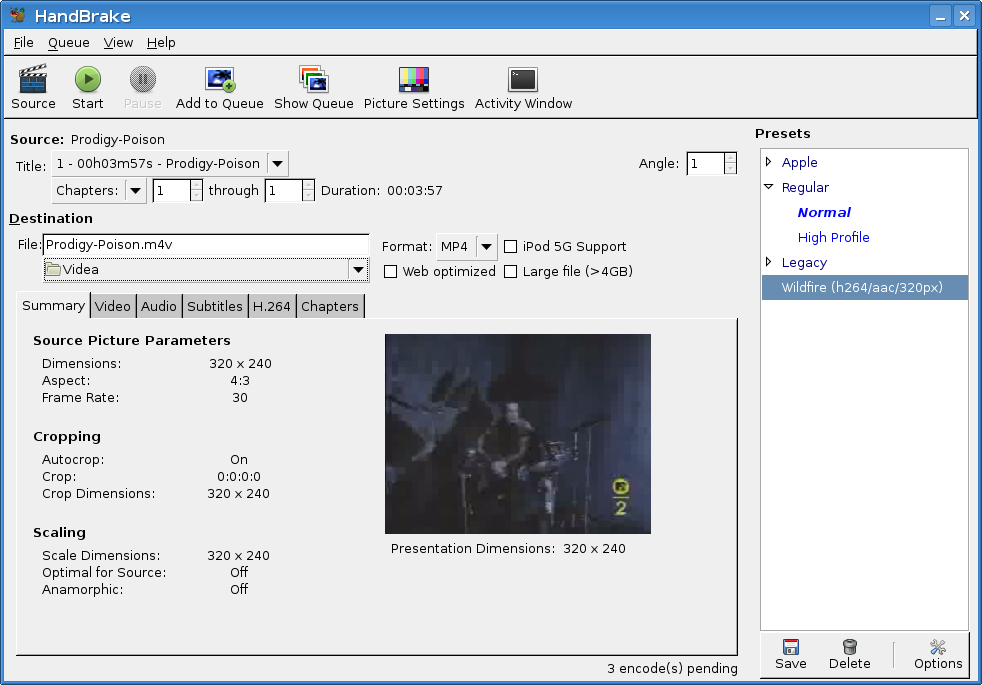This screenshot has height=685, width=982.
Task: Minimize the HandBrake window
Action: tap(940, 16)
